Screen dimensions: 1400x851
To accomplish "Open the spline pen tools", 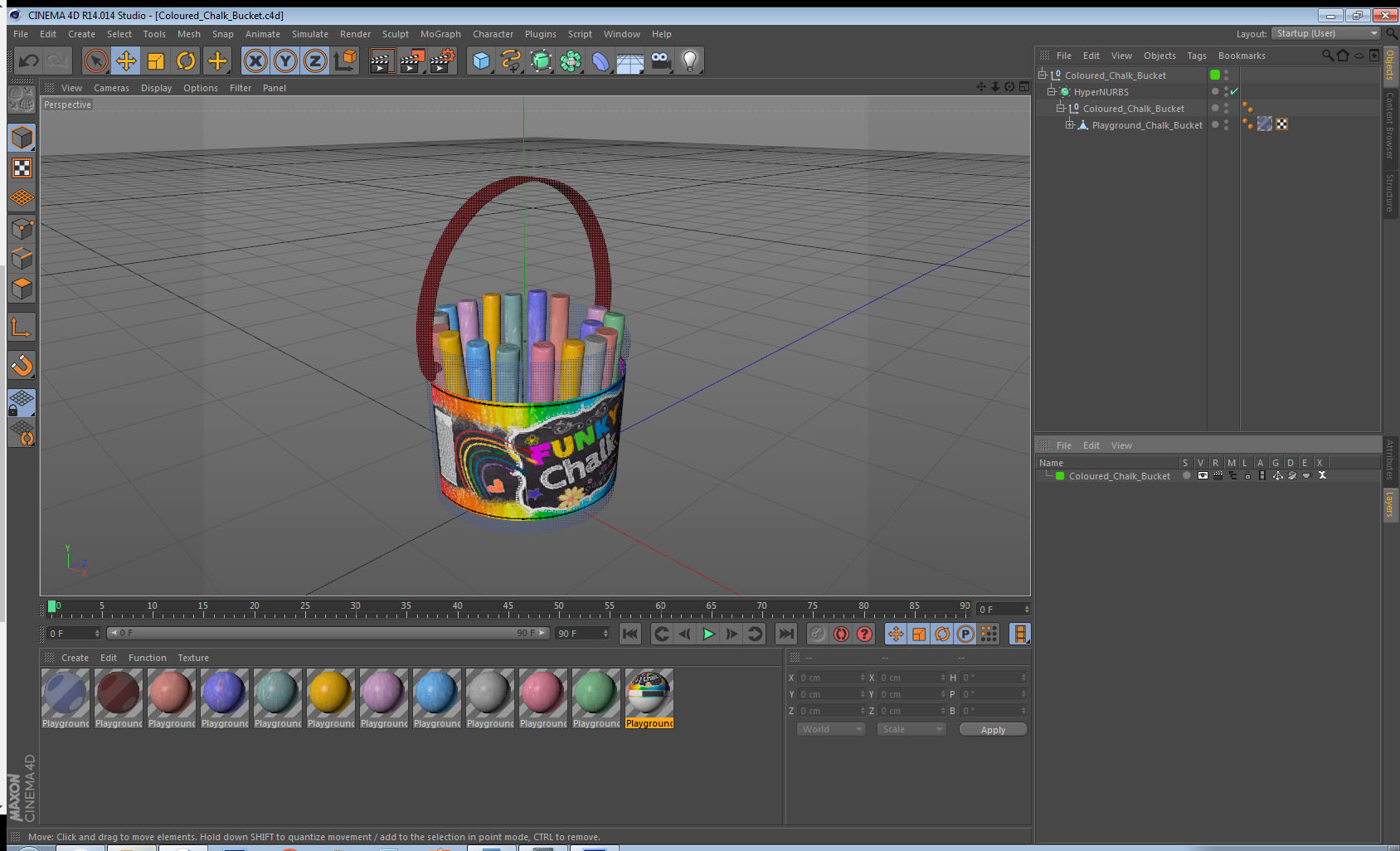I will [511, 61].
